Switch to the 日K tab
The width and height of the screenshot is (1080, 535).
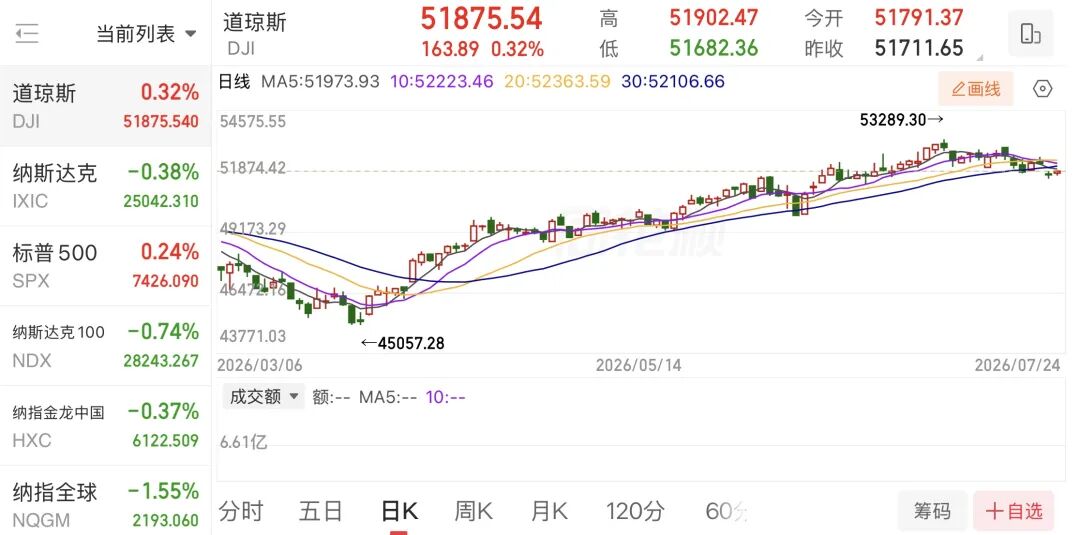pyautogui.click(x=399, y=511)
